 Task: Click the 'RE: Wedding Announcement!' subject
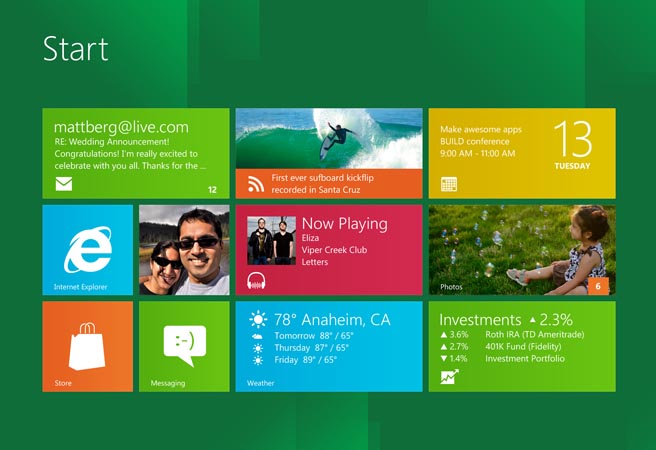112,142
